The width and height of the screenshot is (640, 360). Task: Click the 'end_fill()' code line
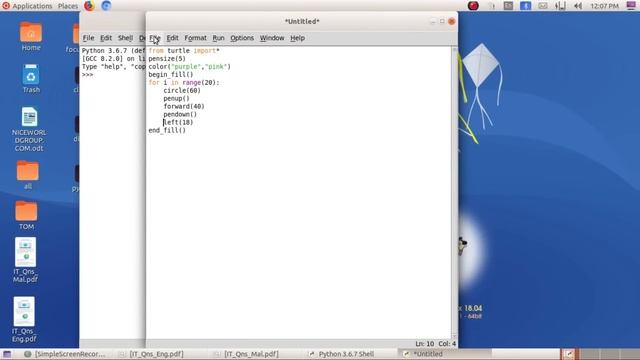point(167,130)
